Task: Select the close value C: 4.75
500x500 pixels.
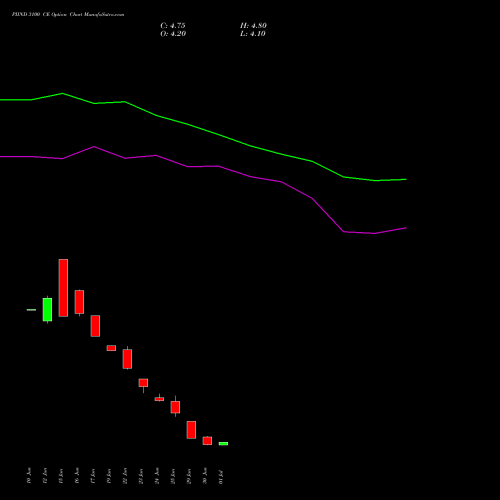Action: (173, 26)
